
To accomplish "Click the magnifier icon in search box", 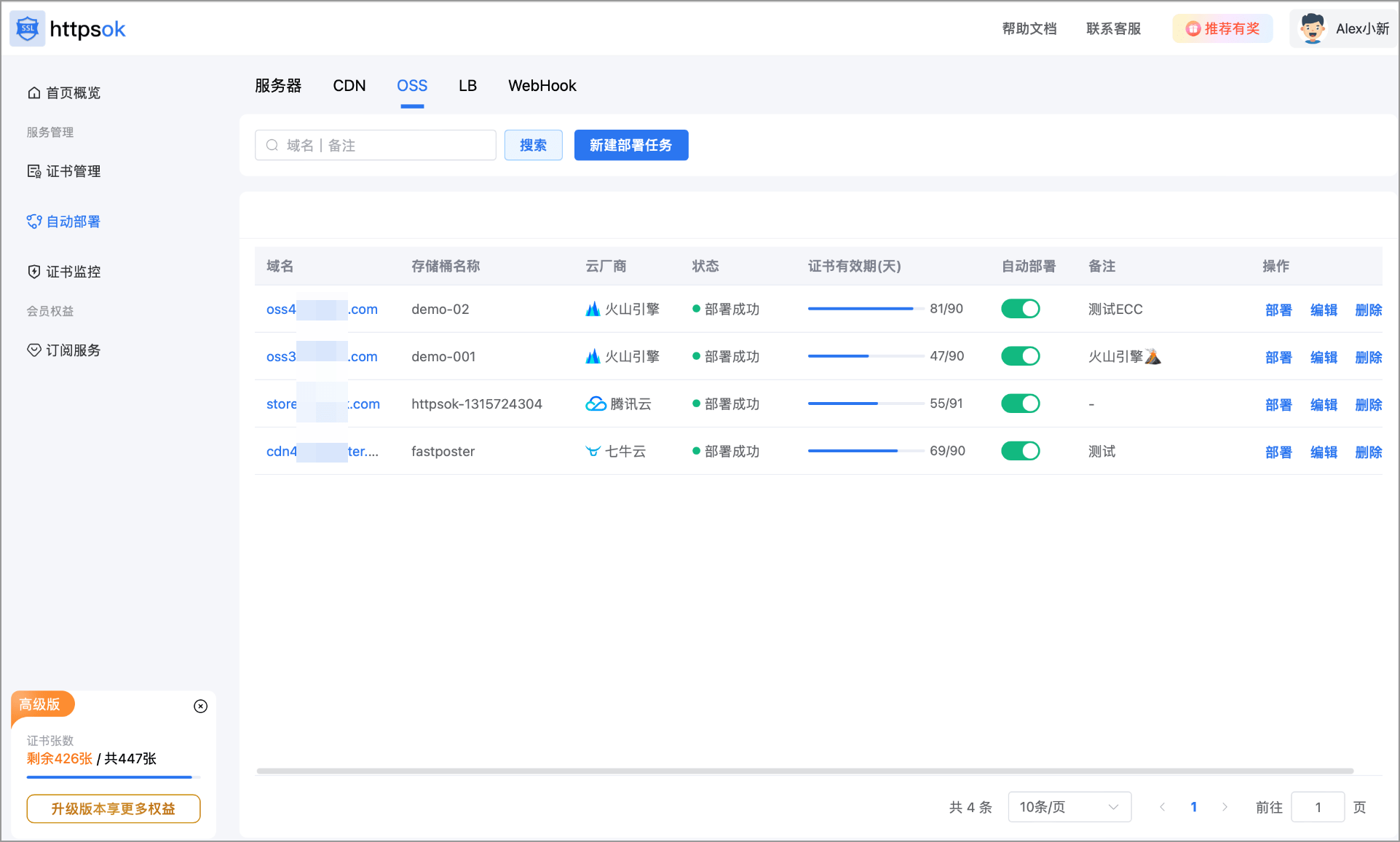I will tap(272, 145).
